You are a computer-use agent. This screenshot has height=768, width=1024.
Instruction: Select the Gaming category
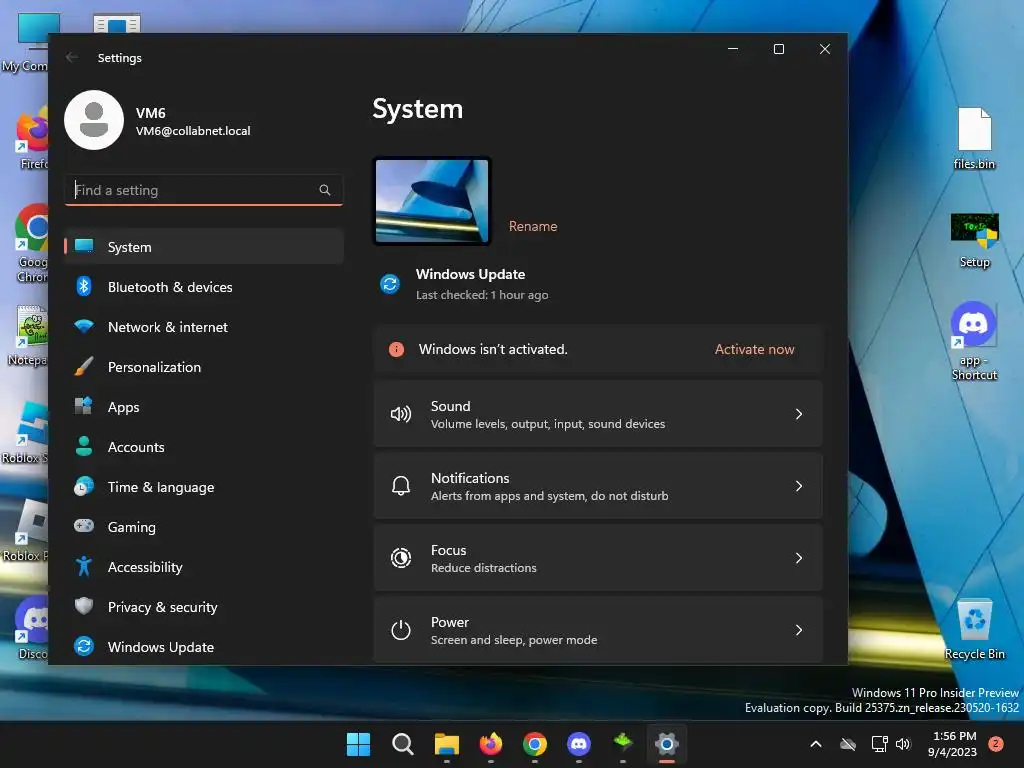(204, 527)
